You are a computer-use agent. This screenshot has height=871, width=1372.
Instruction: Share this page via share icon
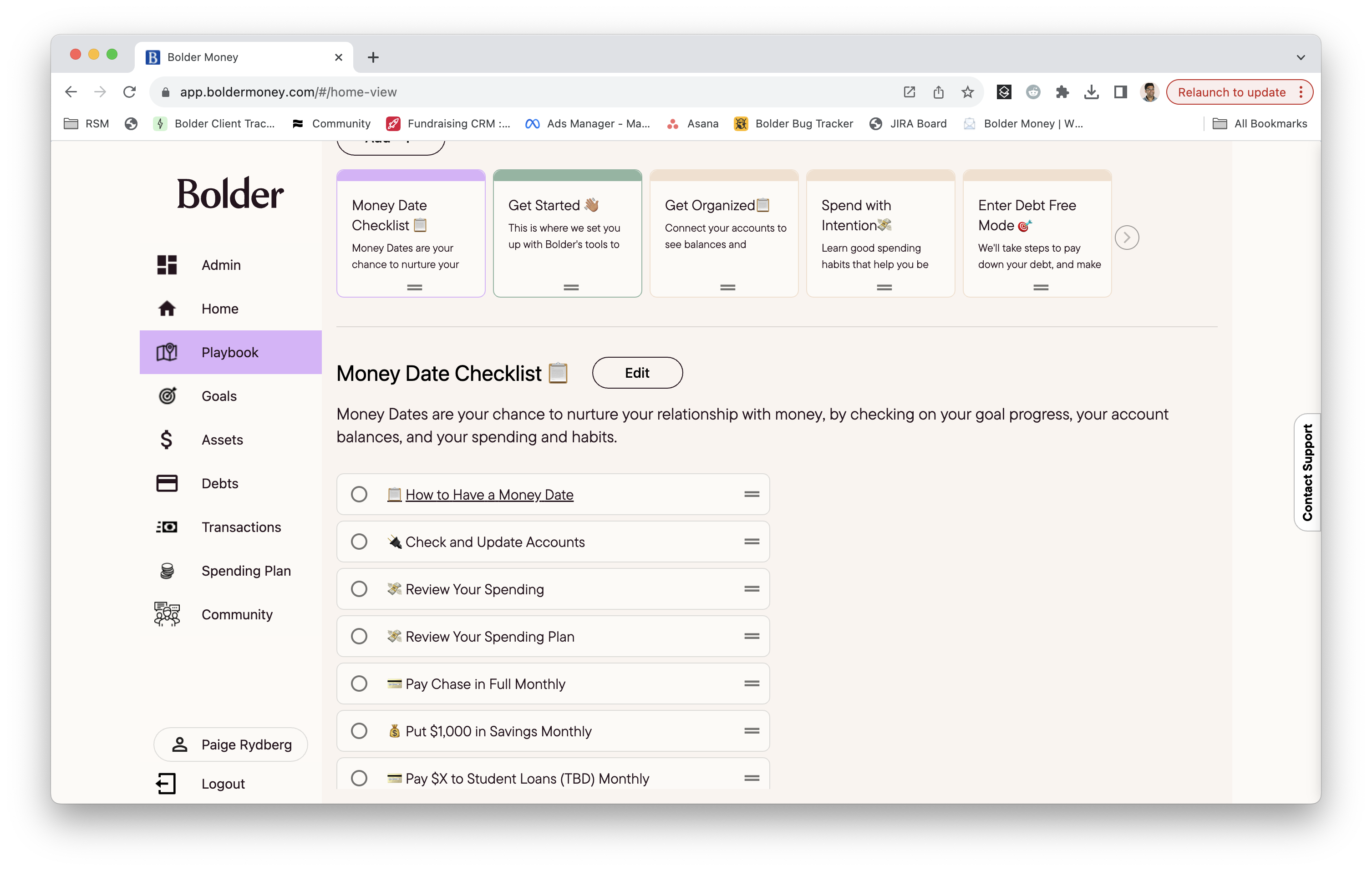click(938, 92)
